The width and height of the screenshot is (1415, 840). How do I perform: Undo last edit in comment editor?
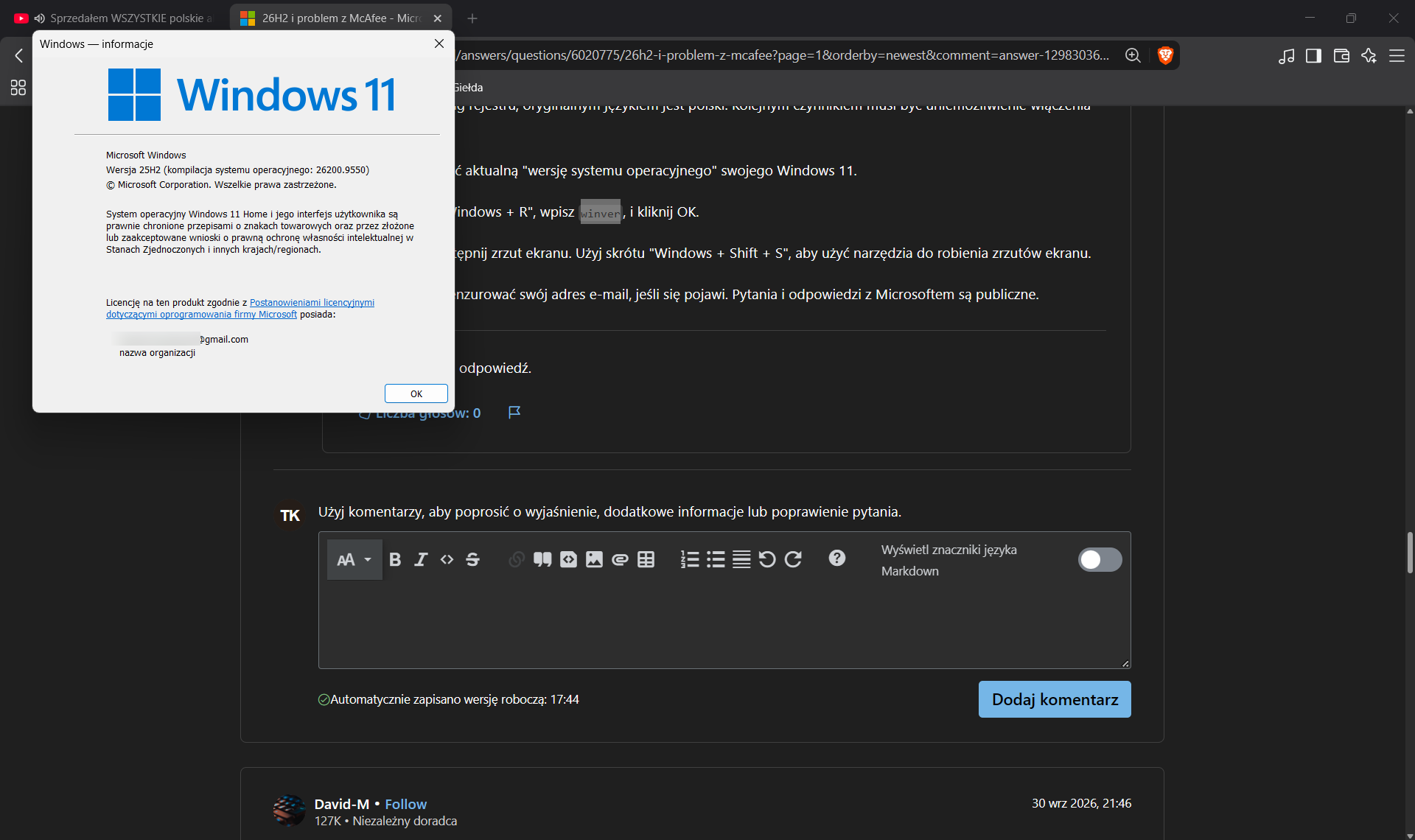click(767, 560)
